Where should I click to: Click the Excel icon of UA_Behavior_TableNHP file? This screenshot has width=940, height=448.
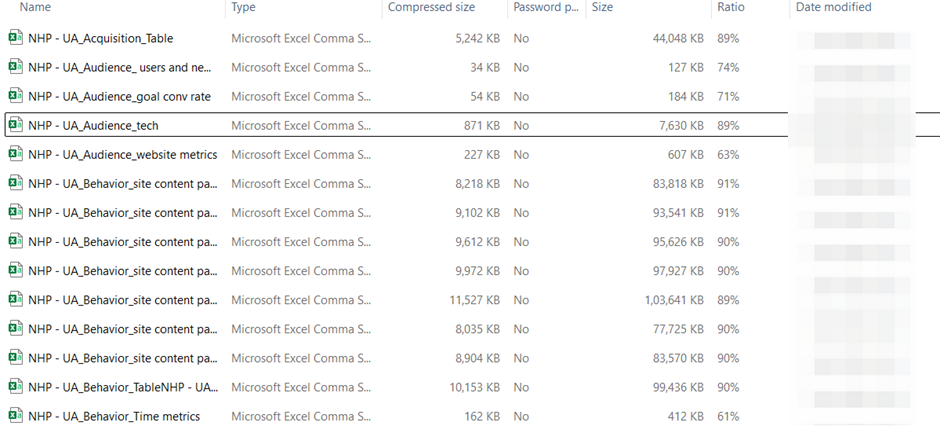[x=15, y=387]
